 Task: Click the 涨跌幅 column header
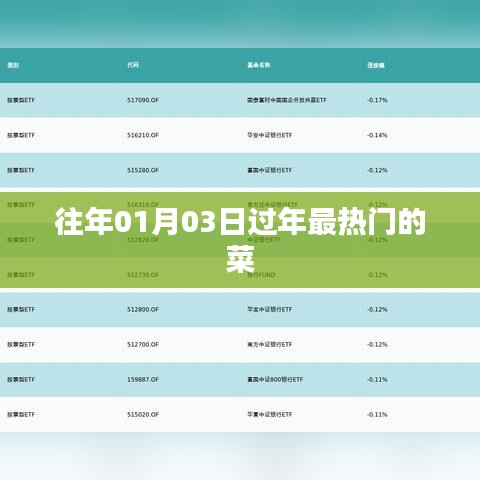pyautogui.click(x=376, y=65)
